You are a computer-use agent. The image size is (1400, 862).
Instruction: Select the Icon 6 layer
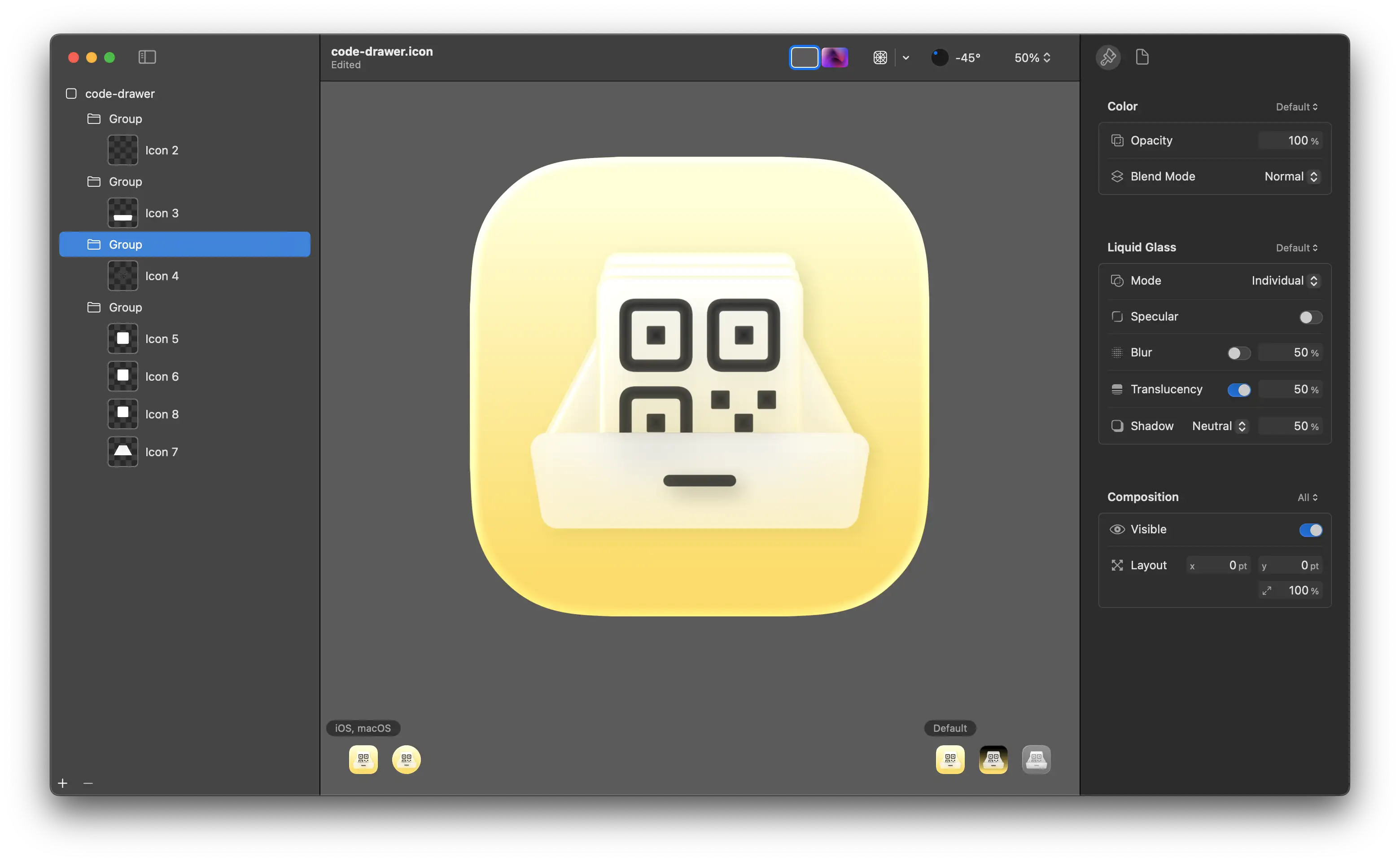[x=184, y=376]
